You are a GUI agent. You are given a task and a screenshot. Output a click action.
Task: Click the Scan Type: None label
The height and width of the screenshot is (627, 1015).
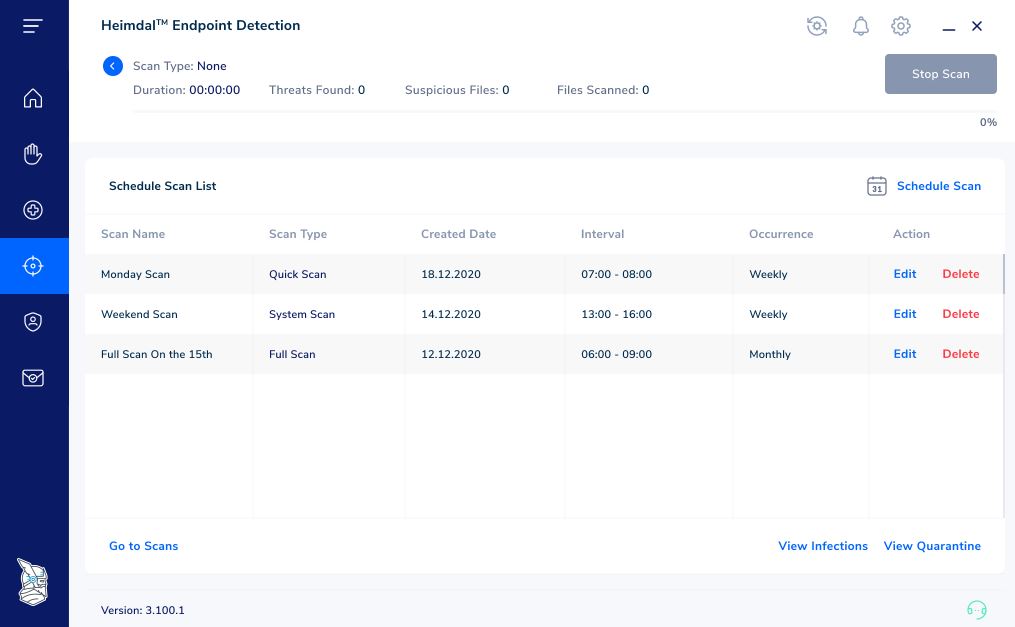click(179, 66)
